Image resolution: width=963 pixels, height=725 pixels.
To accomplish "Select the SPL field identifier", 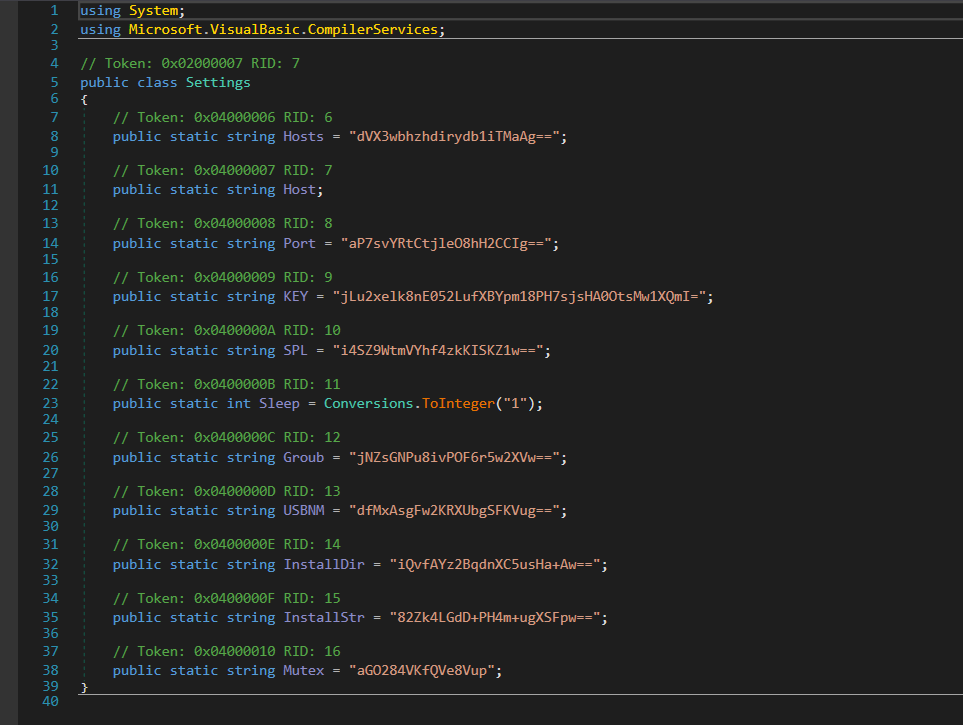I will click(295, 351).
